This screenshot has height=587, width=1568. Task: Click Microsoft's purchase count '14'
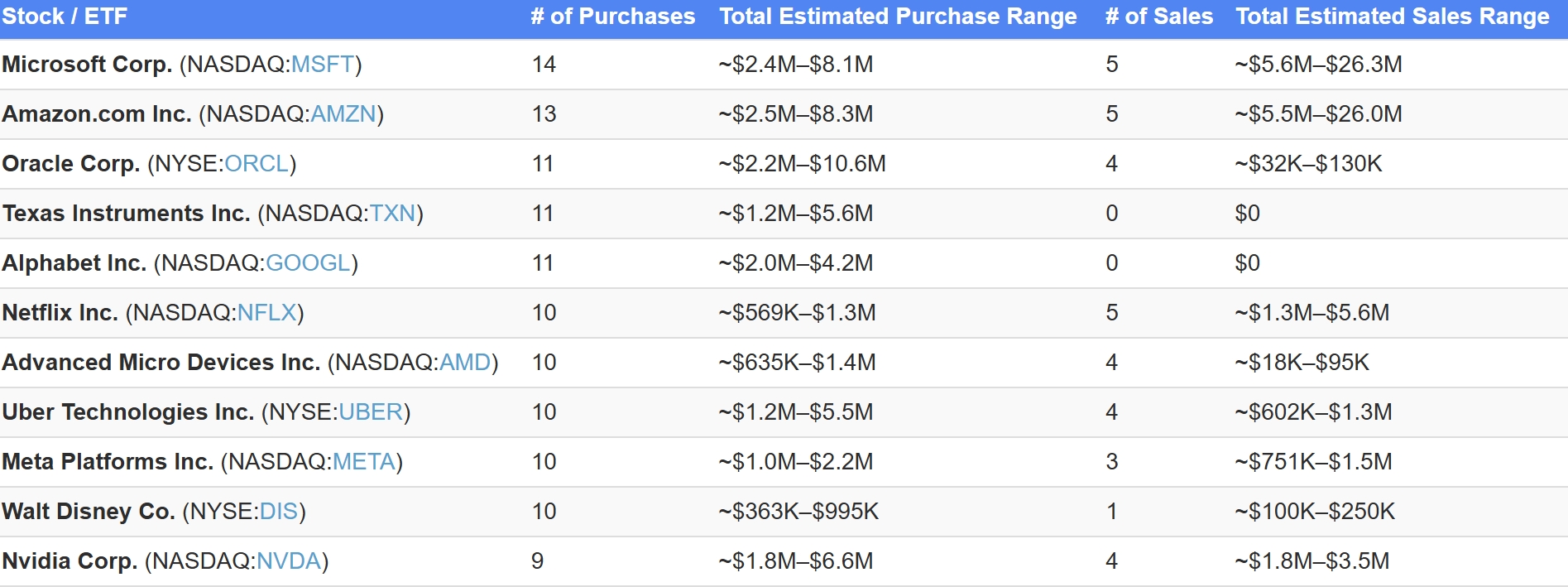coord(544,65)
